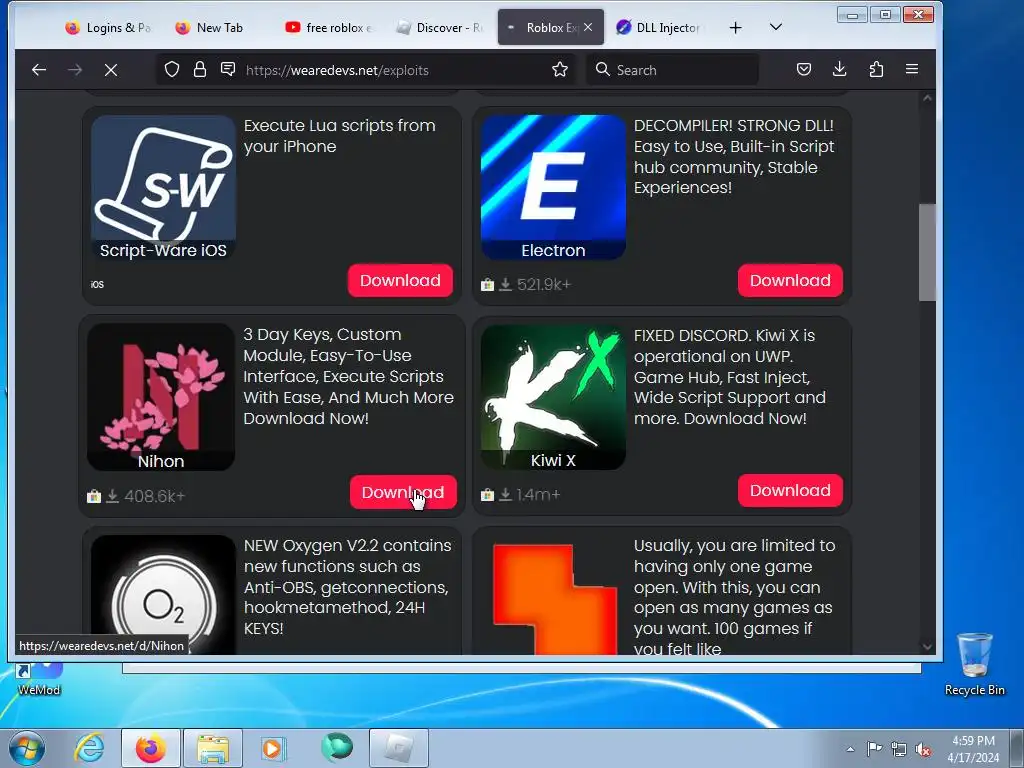Switch to the Discover tab
Screen dimensions: 1024x768
(439, 27)
